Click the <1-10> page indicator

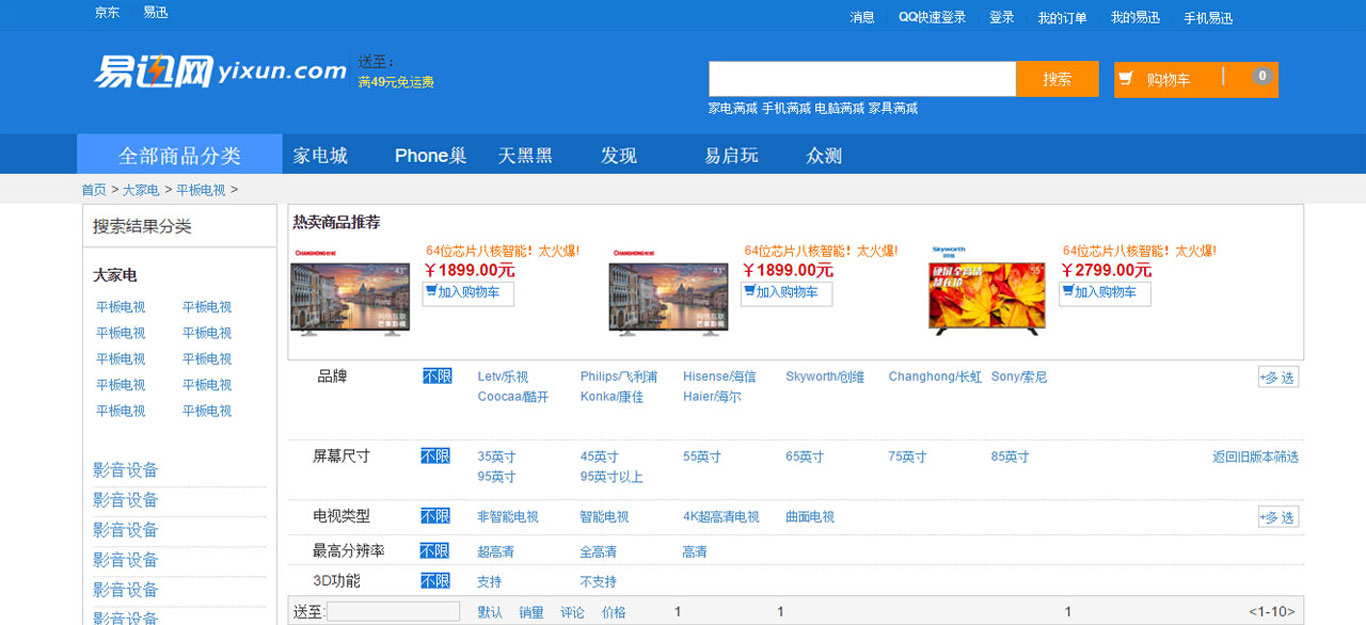pyautogui.click(x=1272, y=612)
